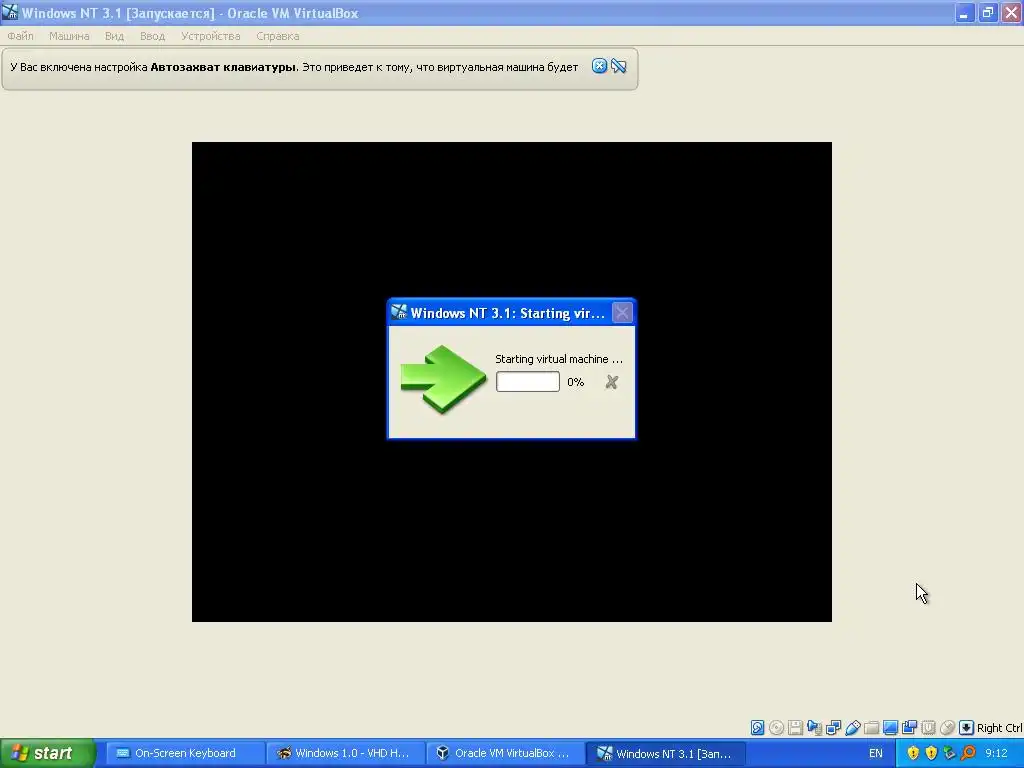Close the Starting virtual machine dialog

click(x=622, y=313)
